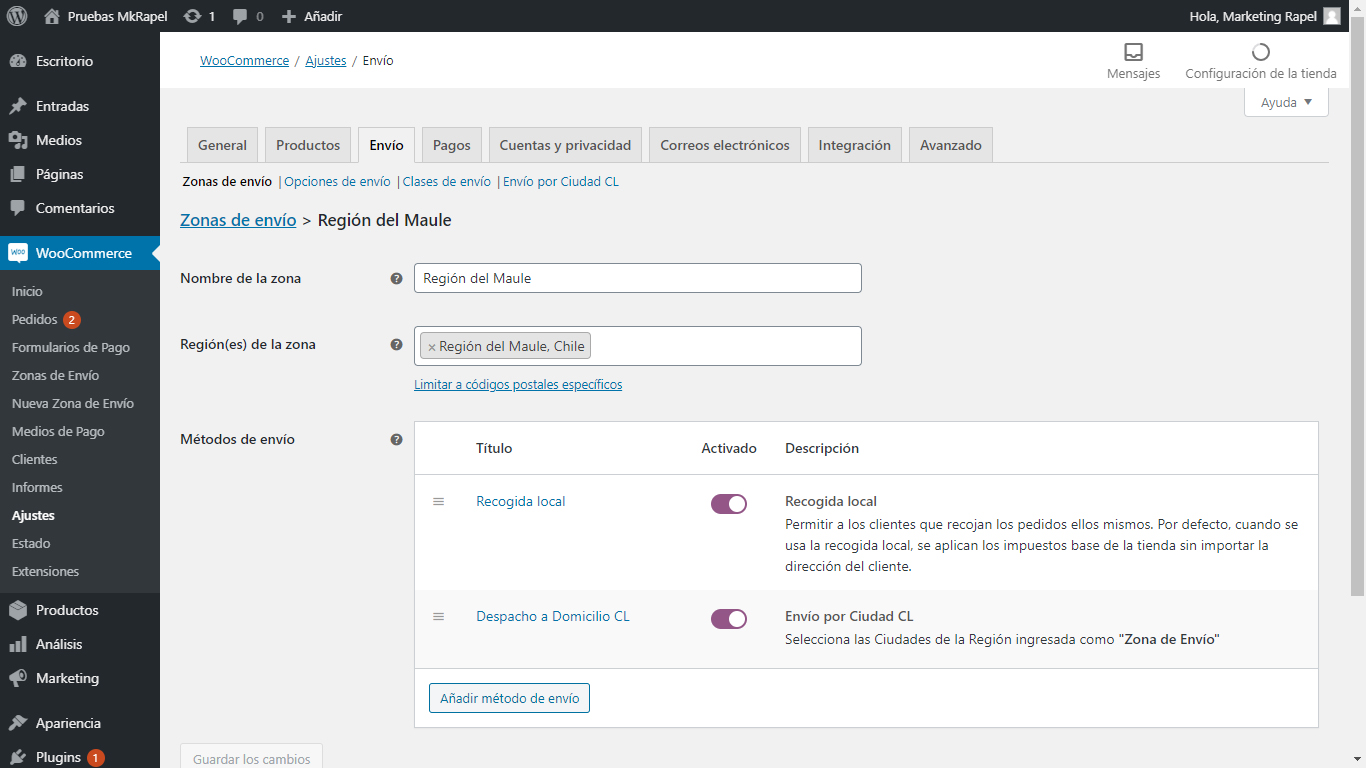Remove Región del Maule, Chile tag
This screenshot has height=768, width=1366.
click(432, 347)
